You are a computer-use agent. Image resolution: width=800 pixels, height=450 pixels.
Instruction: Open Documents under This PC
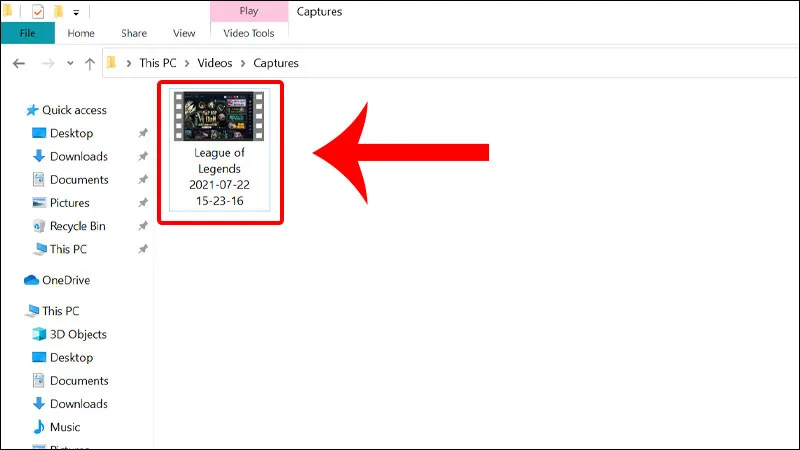point(79,381)
